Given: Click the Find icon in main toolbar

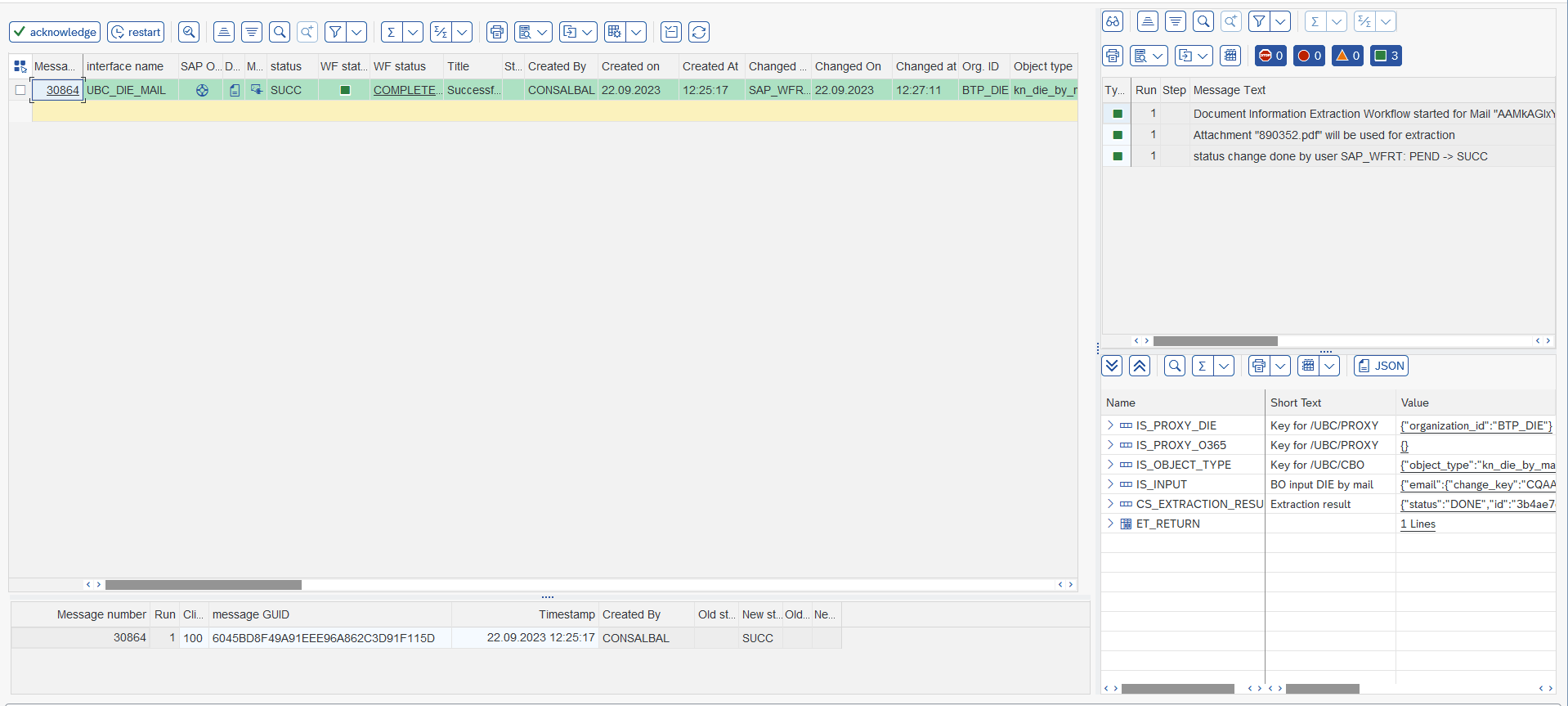Looking at the screenshot, I should pos(280,32).
